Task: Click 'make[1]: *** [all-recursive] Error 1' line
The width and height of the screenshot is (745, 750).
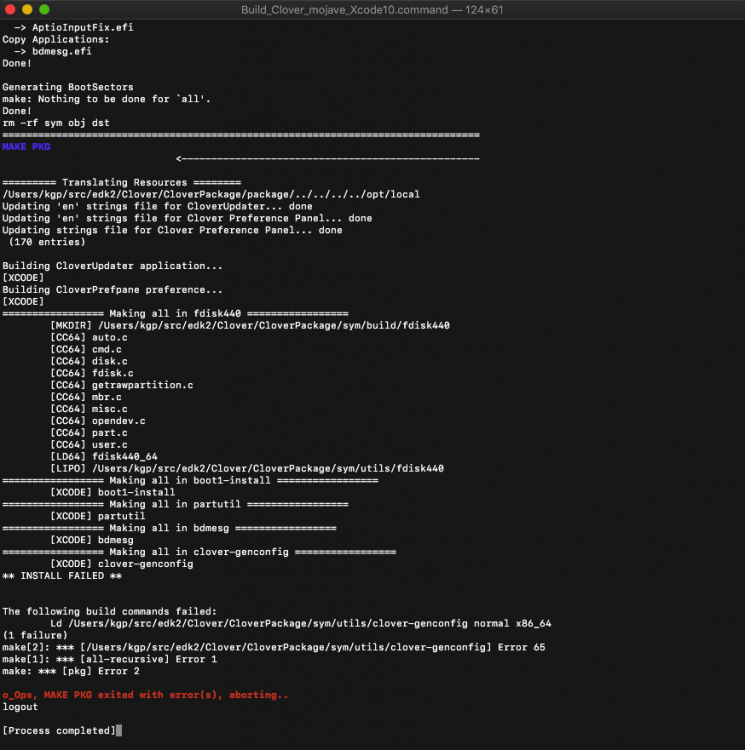Action: (x=110, y=660)
